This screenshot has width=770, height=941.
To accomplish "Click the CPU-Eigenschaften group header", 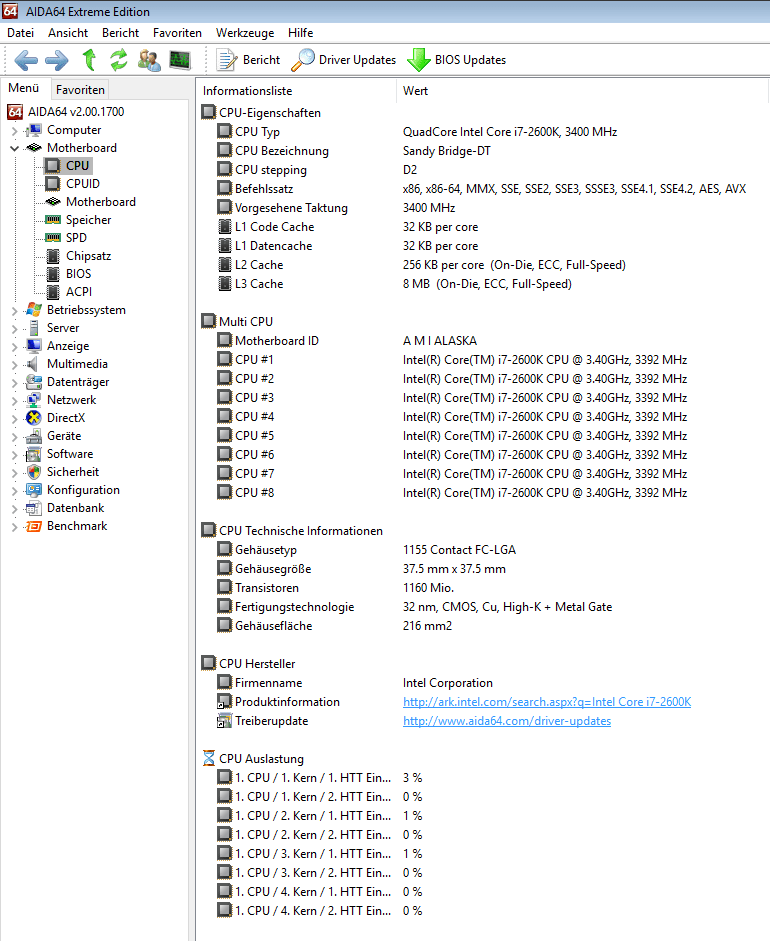I will coord(261,112).
